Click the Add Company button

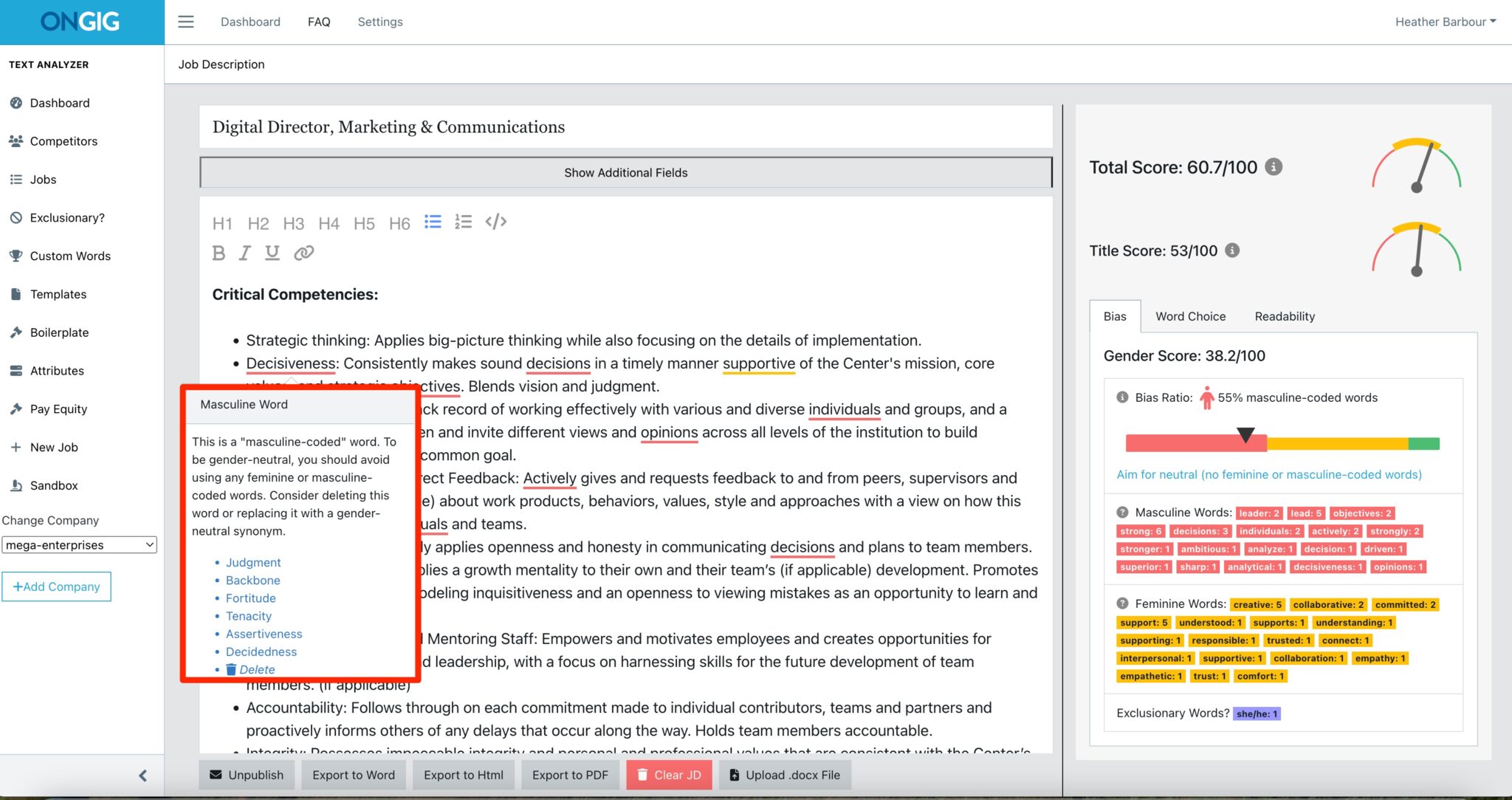coord(56,586)
